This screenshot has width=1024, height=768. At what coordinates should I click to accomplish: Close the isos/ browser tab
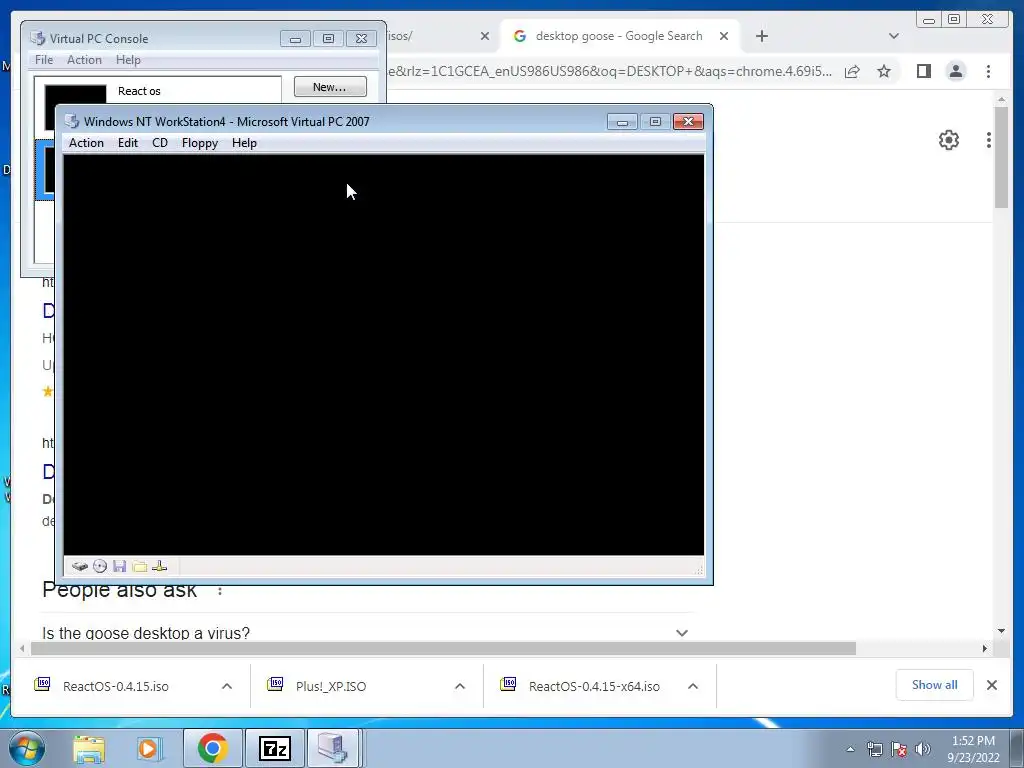(485, 37)
